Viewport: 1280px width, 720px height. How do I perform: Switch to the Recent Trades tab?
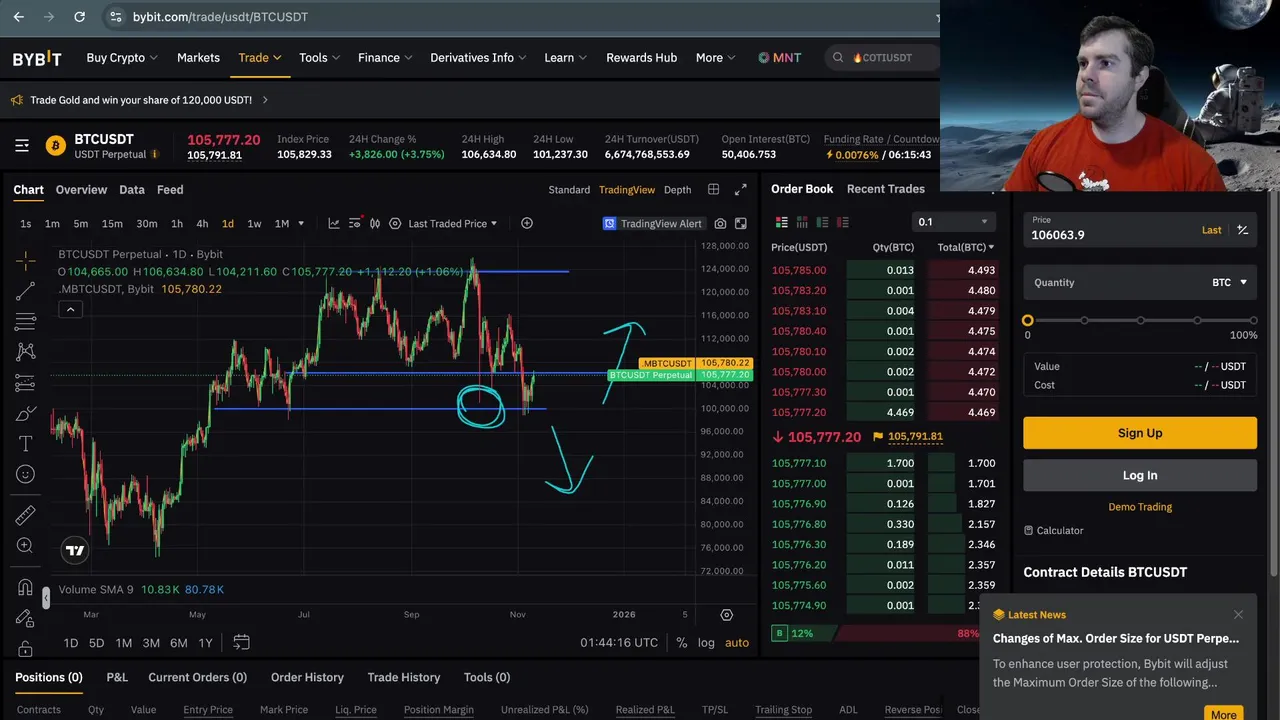(x=886, y=189)
